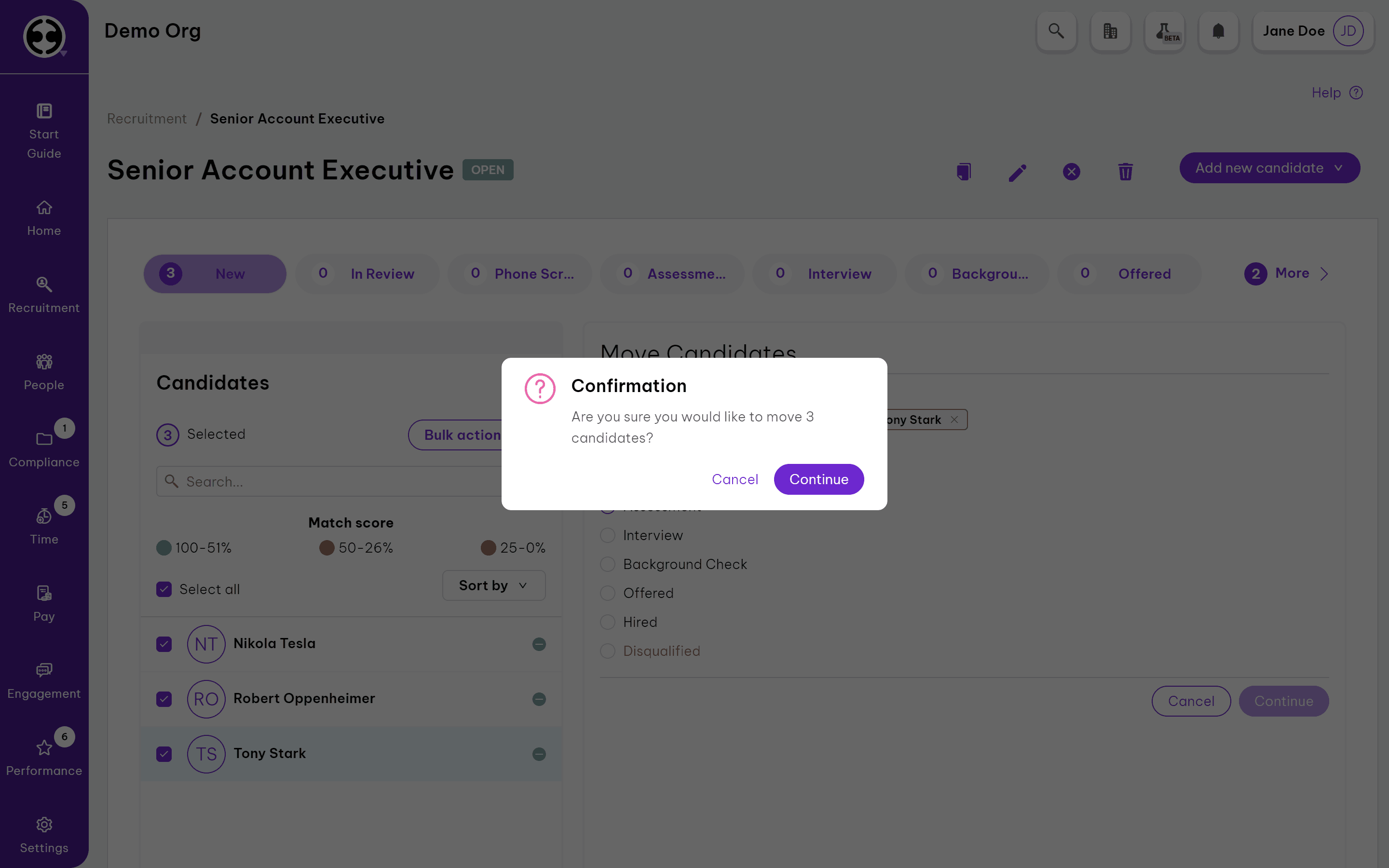This screenshot has width=1389, height=868.
Task: Expand the More stages chevron
Action: [1324, 274]
